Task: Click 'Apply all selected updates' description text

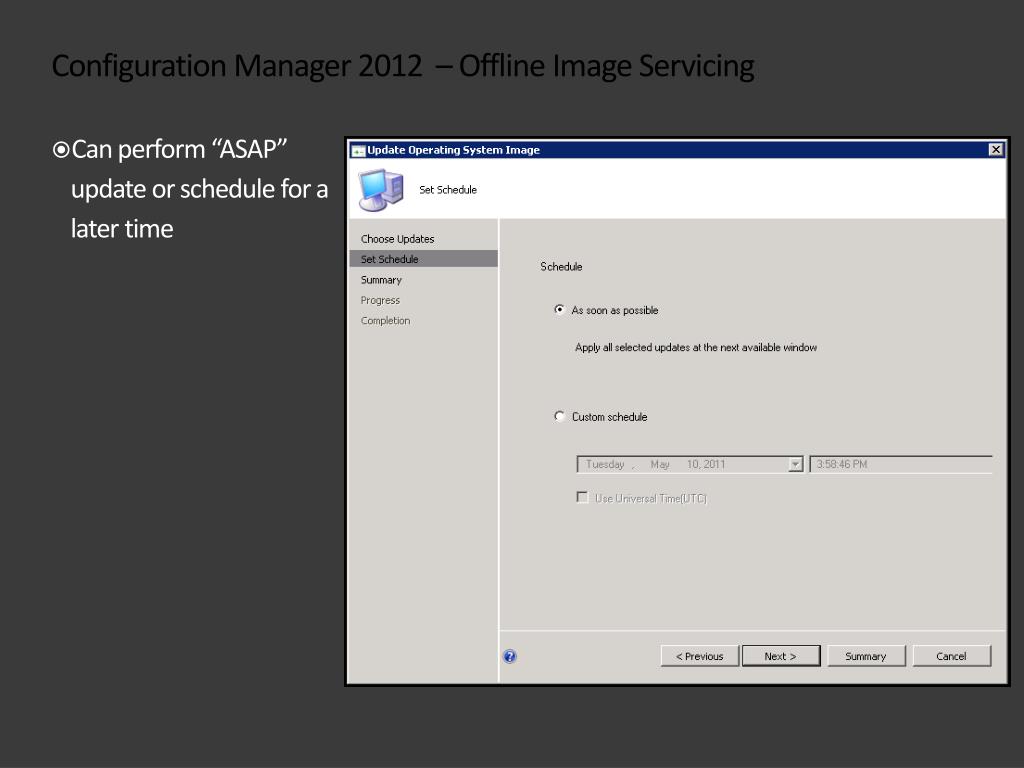Action: pyautogui.click(x=696, y=347)
